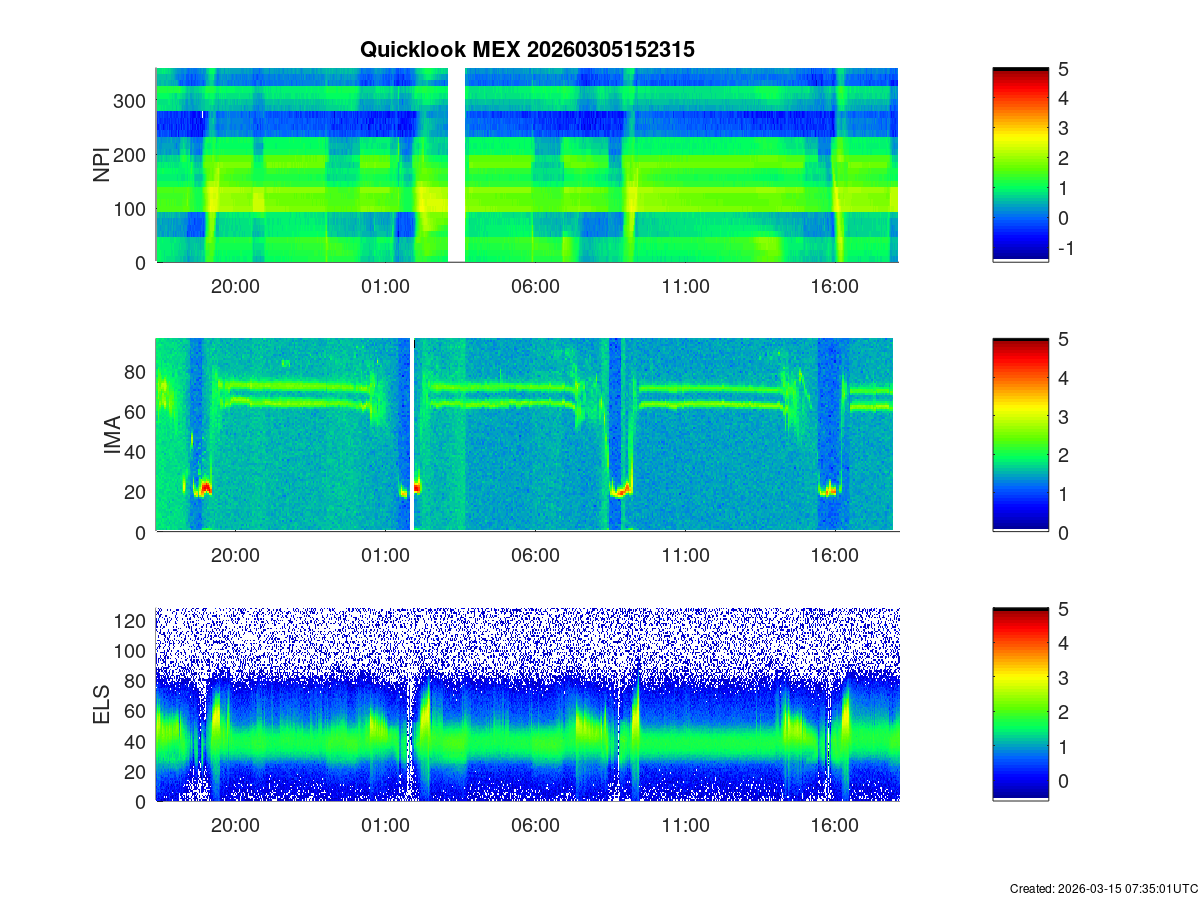Screen dimensions: 1200x900
Task: Click the Created timestamp text at bottom right
Action: [x=1103, y=888]
